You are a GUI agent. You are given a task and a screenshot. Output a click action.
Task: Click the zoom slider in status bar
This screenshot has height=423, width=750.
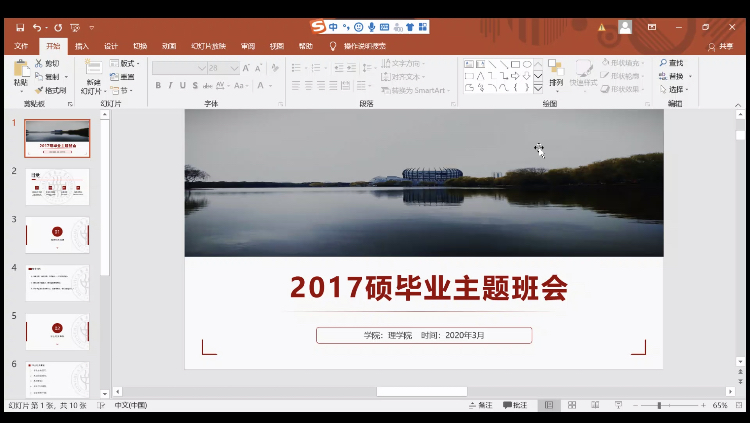(x=658, y=405)
